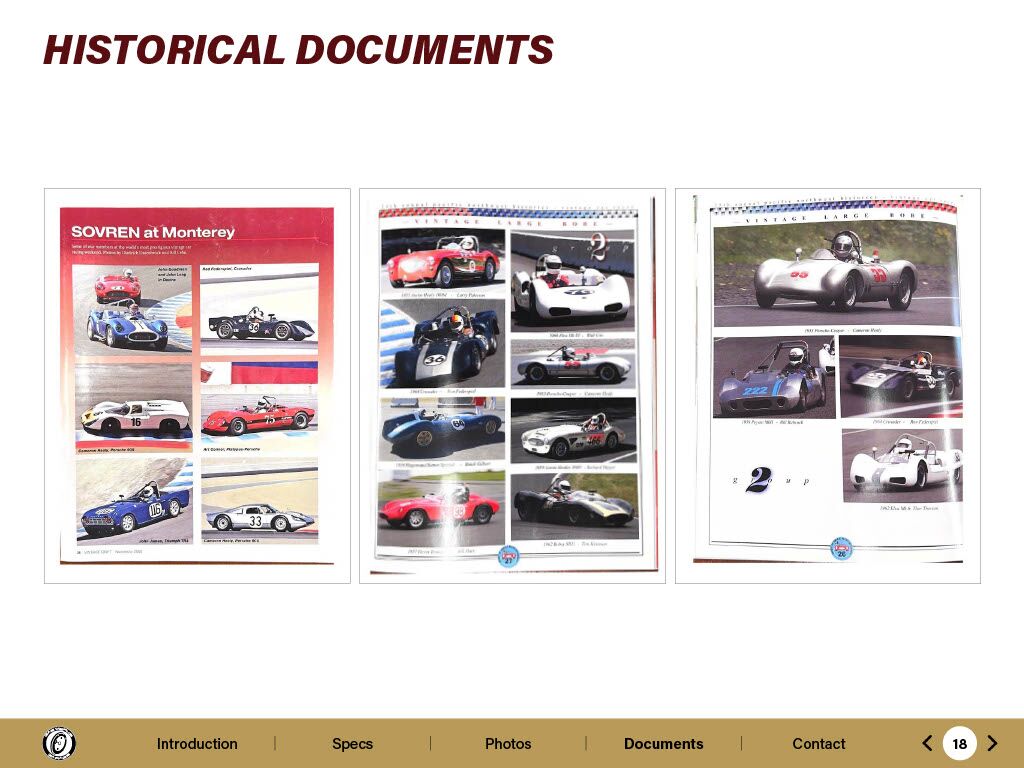Open the SOVREN at Monterey magazine page

tap(197, 385)
